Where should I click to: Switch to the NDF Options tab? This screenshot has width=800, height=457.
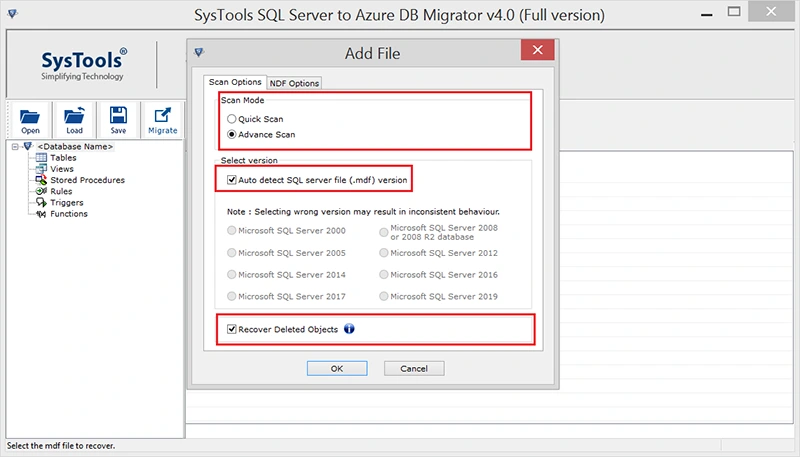point(294,83)
